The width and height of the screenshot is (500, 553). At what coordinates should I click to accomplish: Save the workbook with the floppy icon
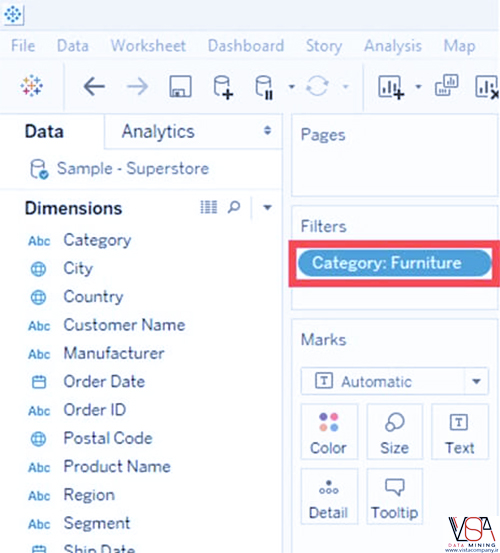tap(181, 86)
